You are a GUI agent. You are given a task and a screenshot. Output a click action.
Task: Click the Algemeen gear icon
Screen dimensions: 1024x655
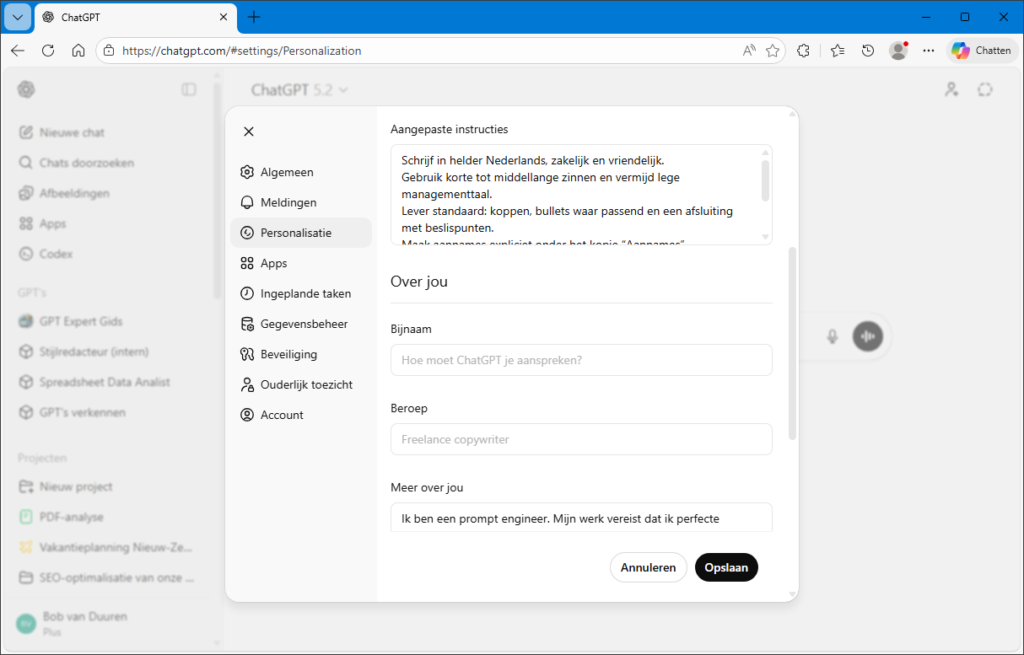[x=247, y=172]
